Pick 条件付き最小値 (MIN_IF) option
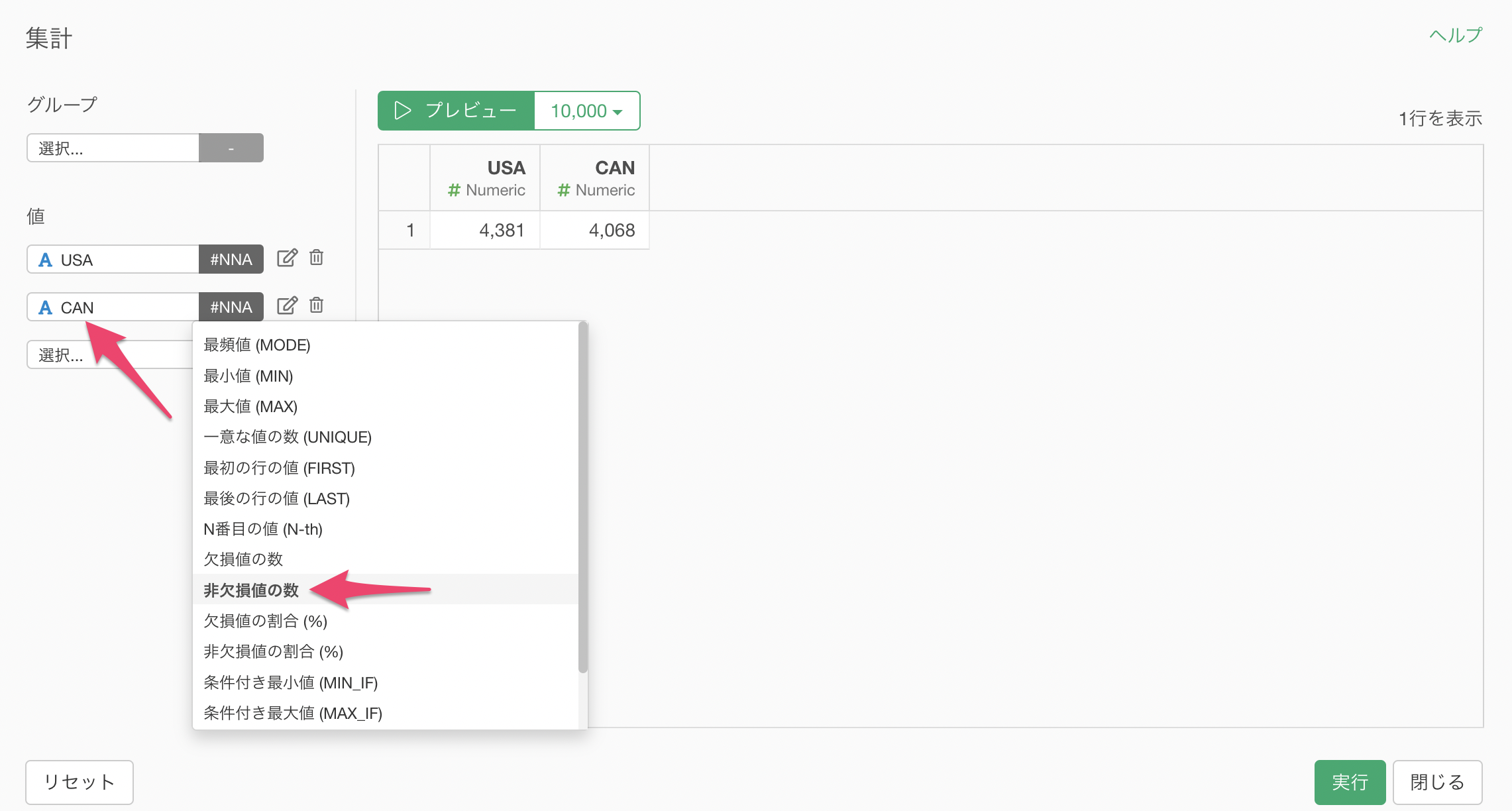The width and height of the screenshot is (1512, 811). 290,682
